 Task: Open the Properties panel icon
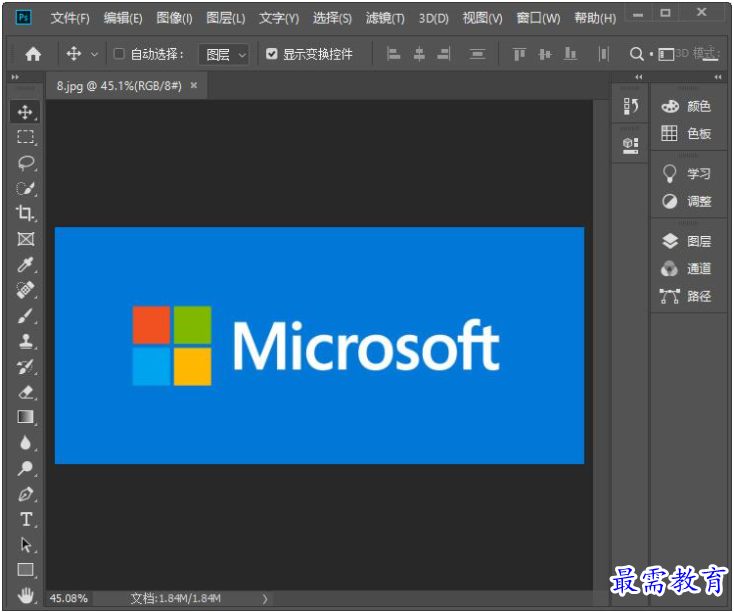click(x=631, y=145)
